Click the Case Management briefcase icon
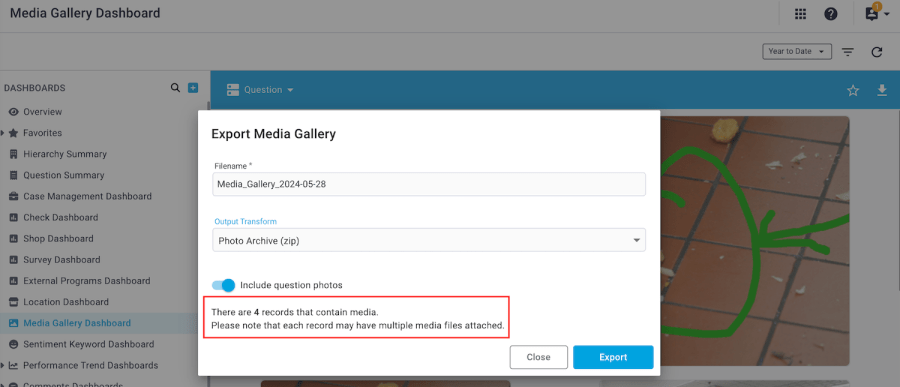This screenshot has height=387, width=900. click(14, 196)
